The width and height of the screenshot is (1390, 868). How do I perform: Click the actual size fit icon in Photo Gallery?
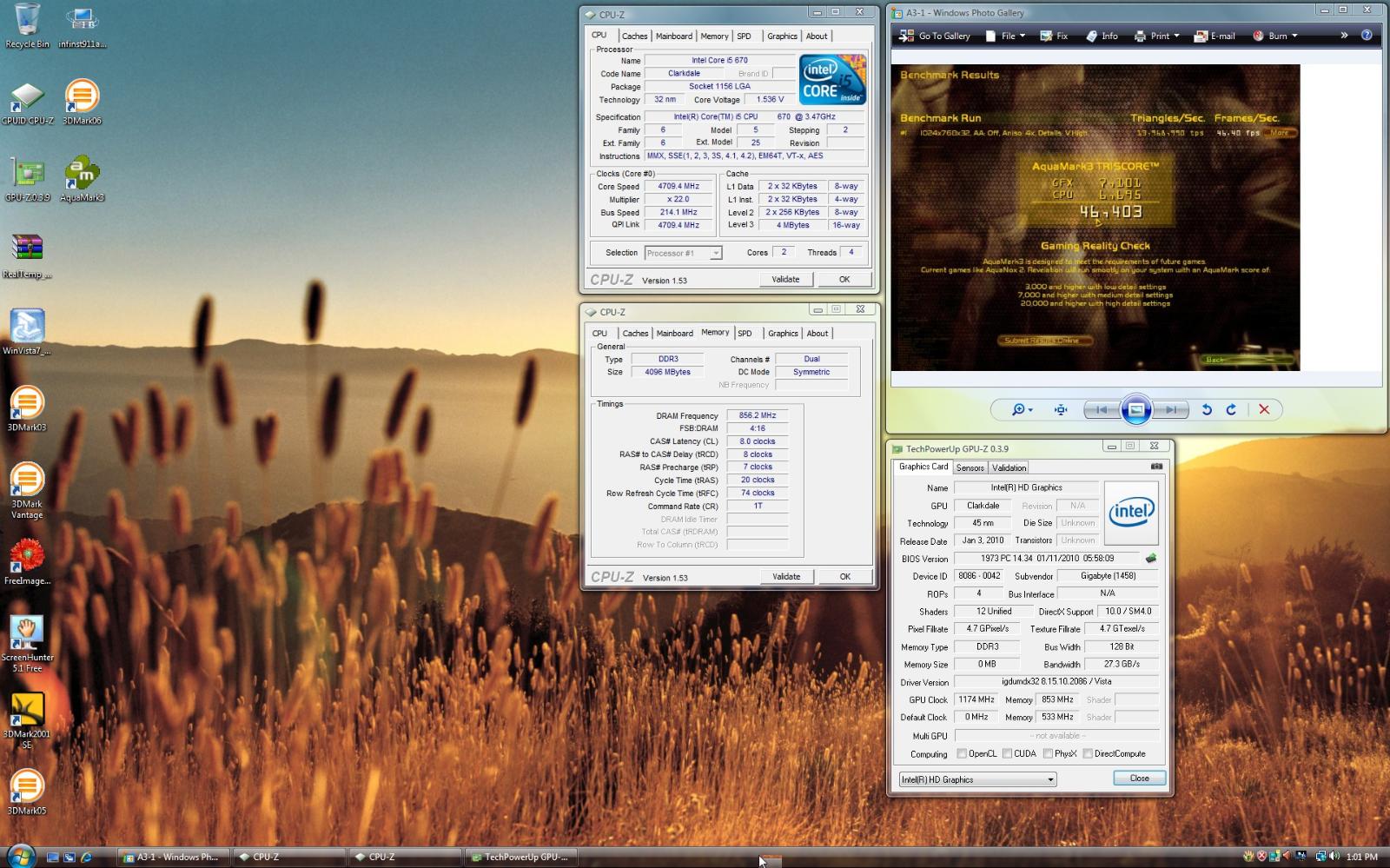[x=1061, y=410]
